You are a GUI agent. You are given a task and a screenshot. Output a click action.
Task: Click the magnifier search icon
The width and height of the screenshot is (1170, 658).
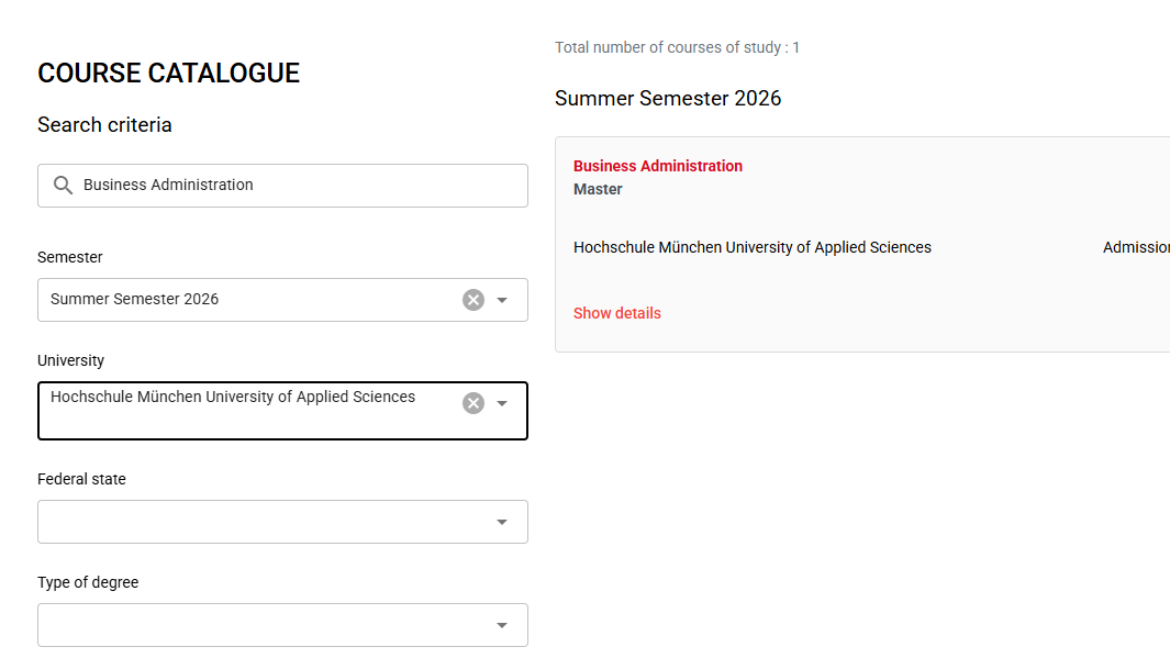pos(63,185)
